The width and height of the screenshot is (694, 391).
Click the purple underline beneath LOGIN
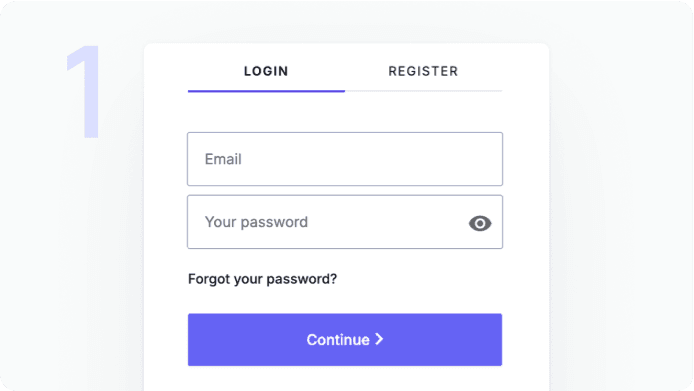point(266,91)
